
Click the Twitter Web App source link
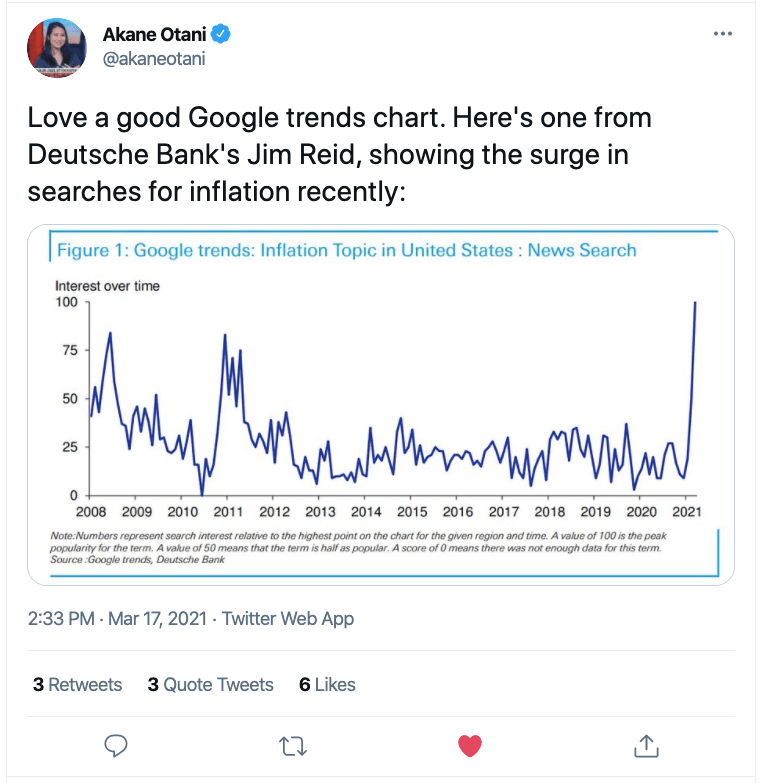288,619
